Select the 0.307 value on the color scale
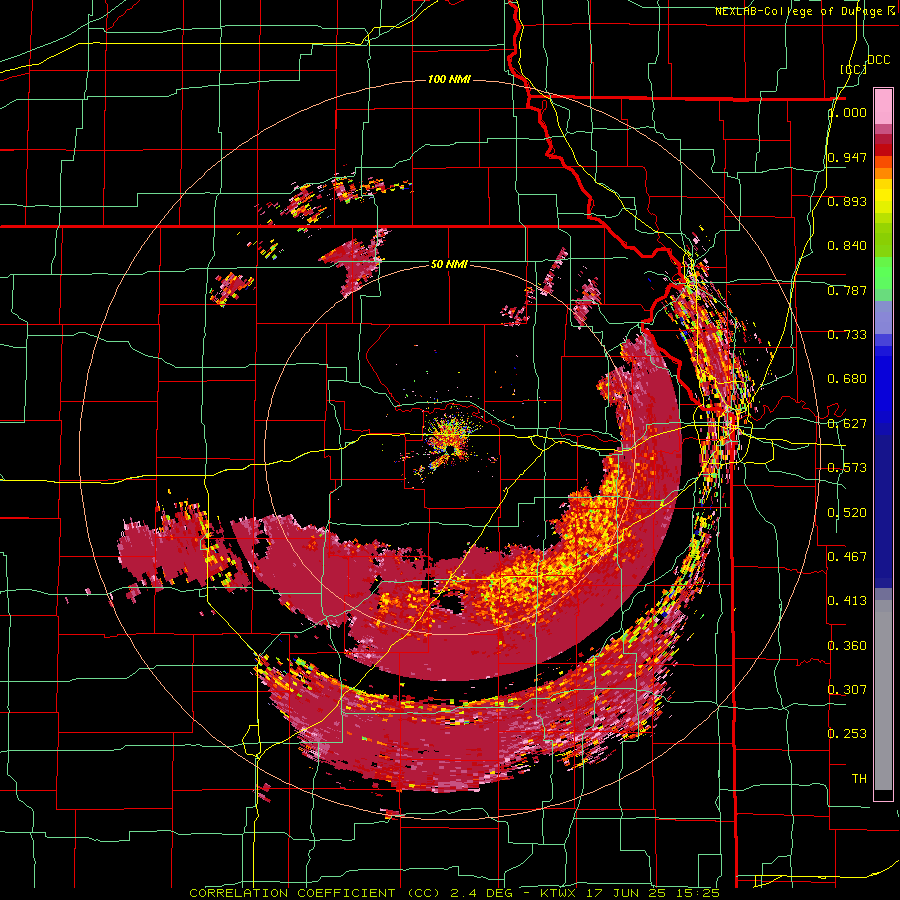The width and height of the screenshot is (900, 900). pos(847,690)
